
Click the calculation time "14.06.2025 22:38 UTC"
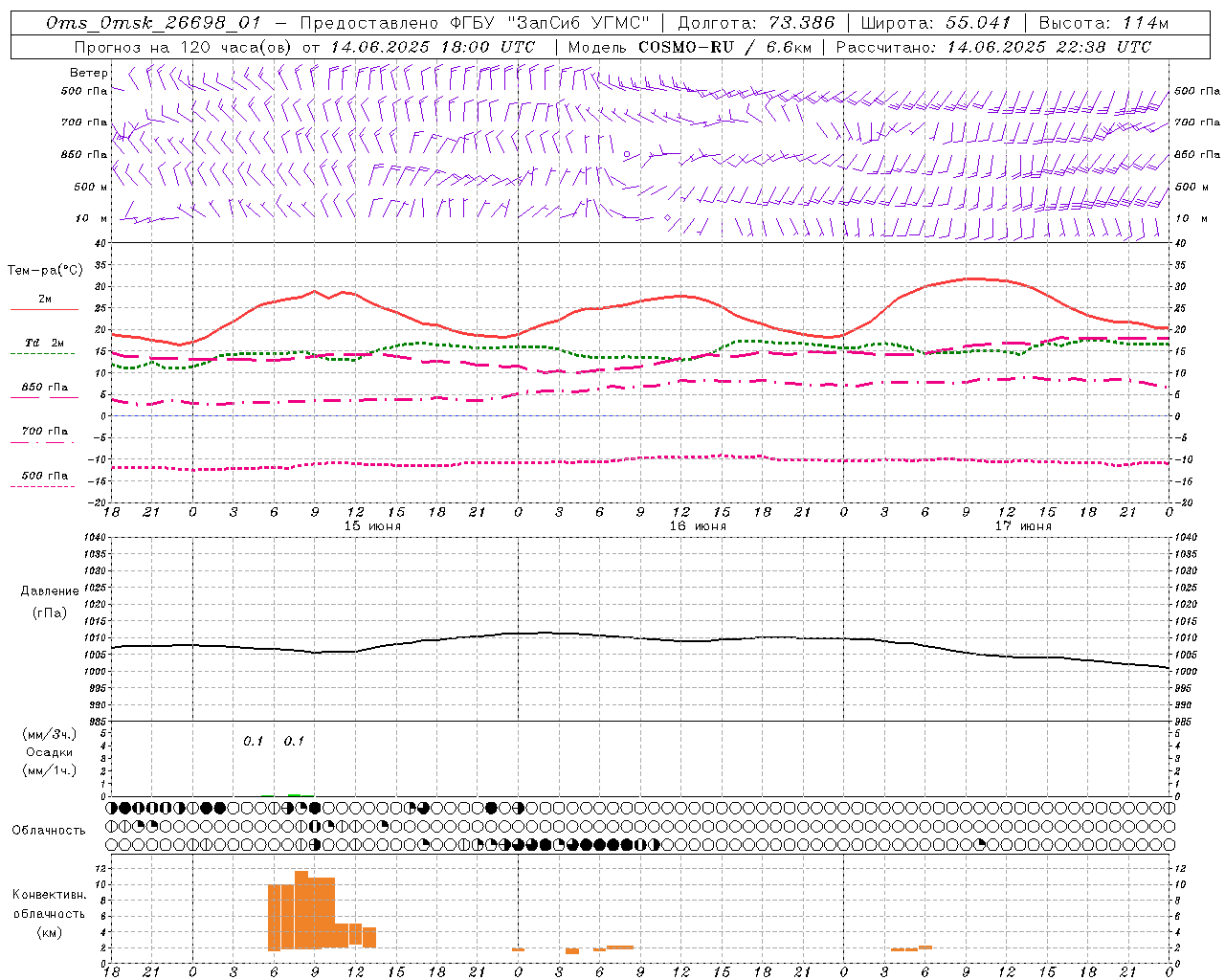1049,47
